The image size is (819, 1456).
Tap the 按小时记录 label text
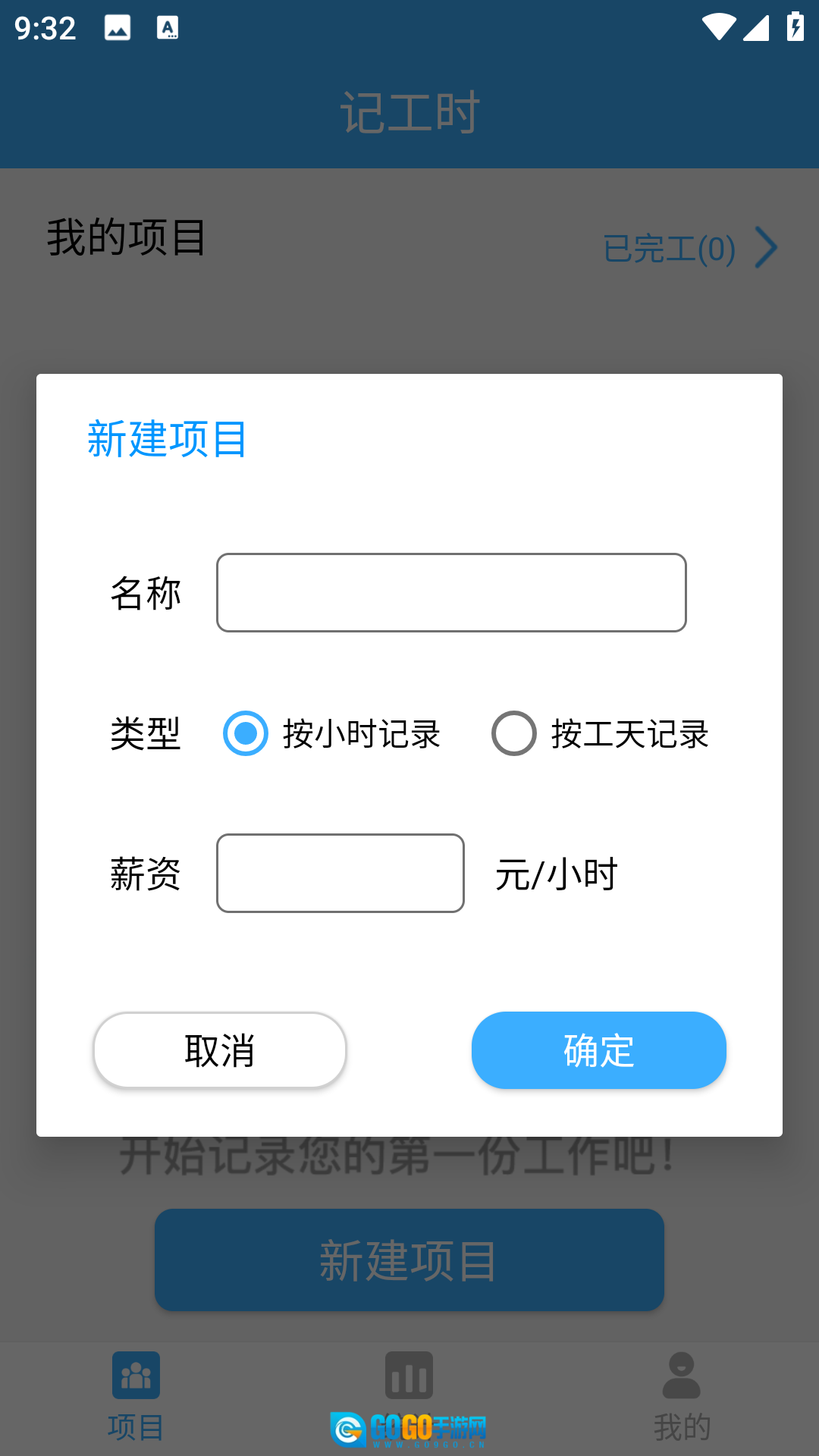[x=361, y=734]
